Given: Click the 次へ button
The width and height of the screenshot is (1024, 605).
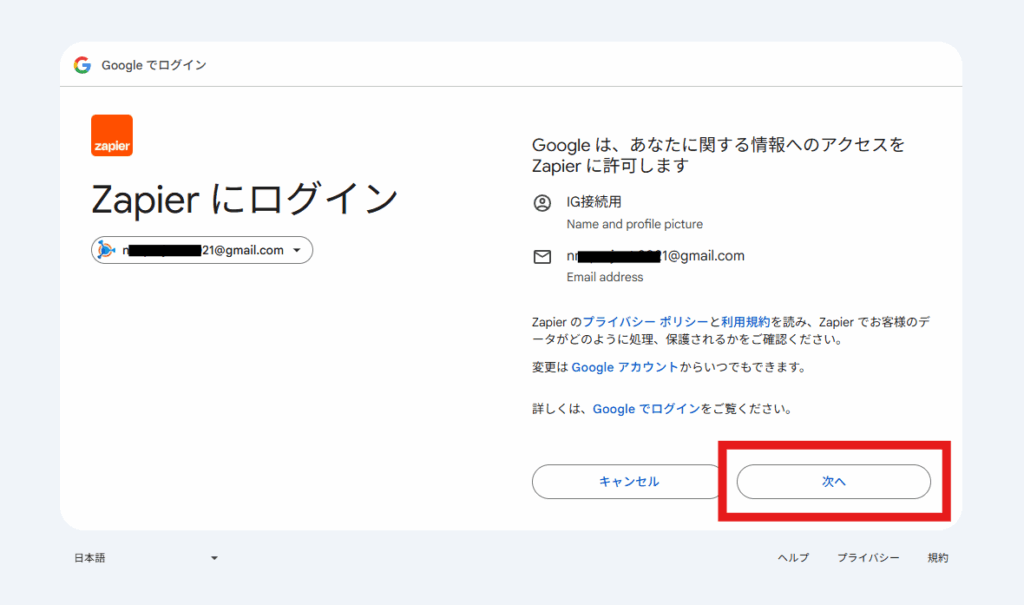Looking at the screenshot, I should click(x=833, y=482).
